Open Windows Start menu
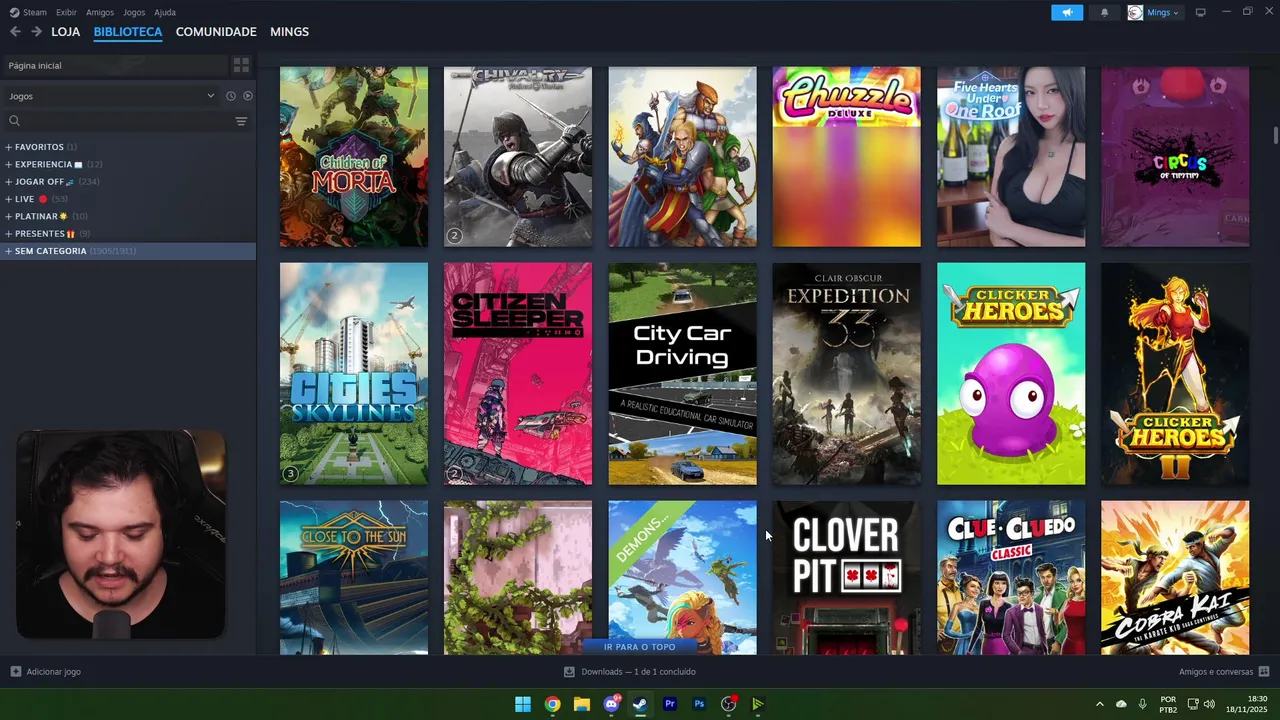Viewport: 1280px width, 720px height. [523, 704]
